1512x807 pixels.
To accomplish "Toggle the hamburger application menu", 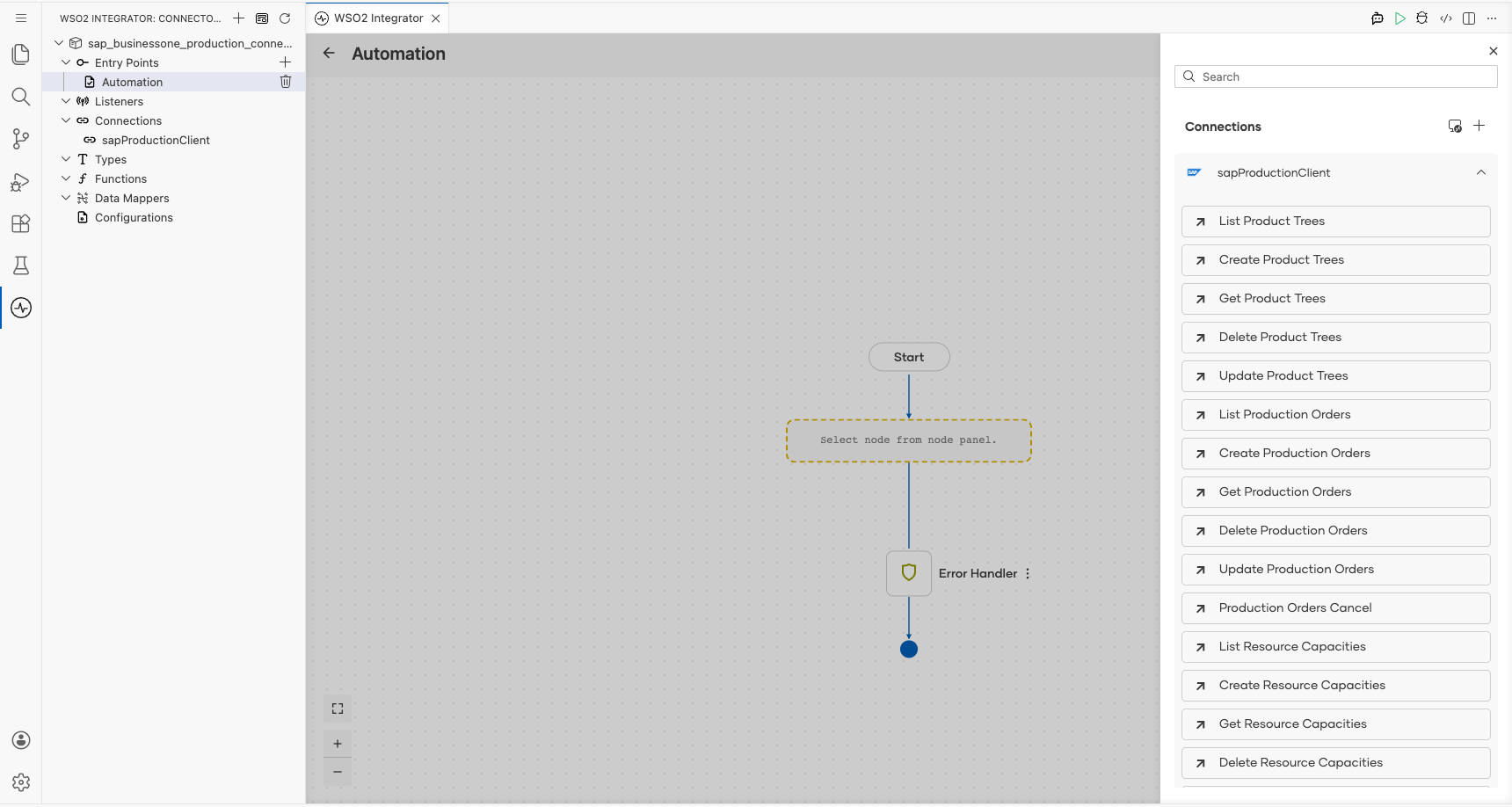I will pyautogui.click(x=21, y=18).
